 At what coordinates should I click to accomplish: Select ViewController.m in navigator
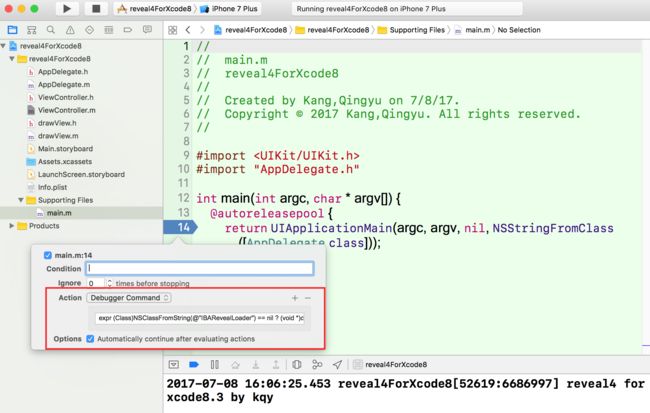tap(66, 110)
